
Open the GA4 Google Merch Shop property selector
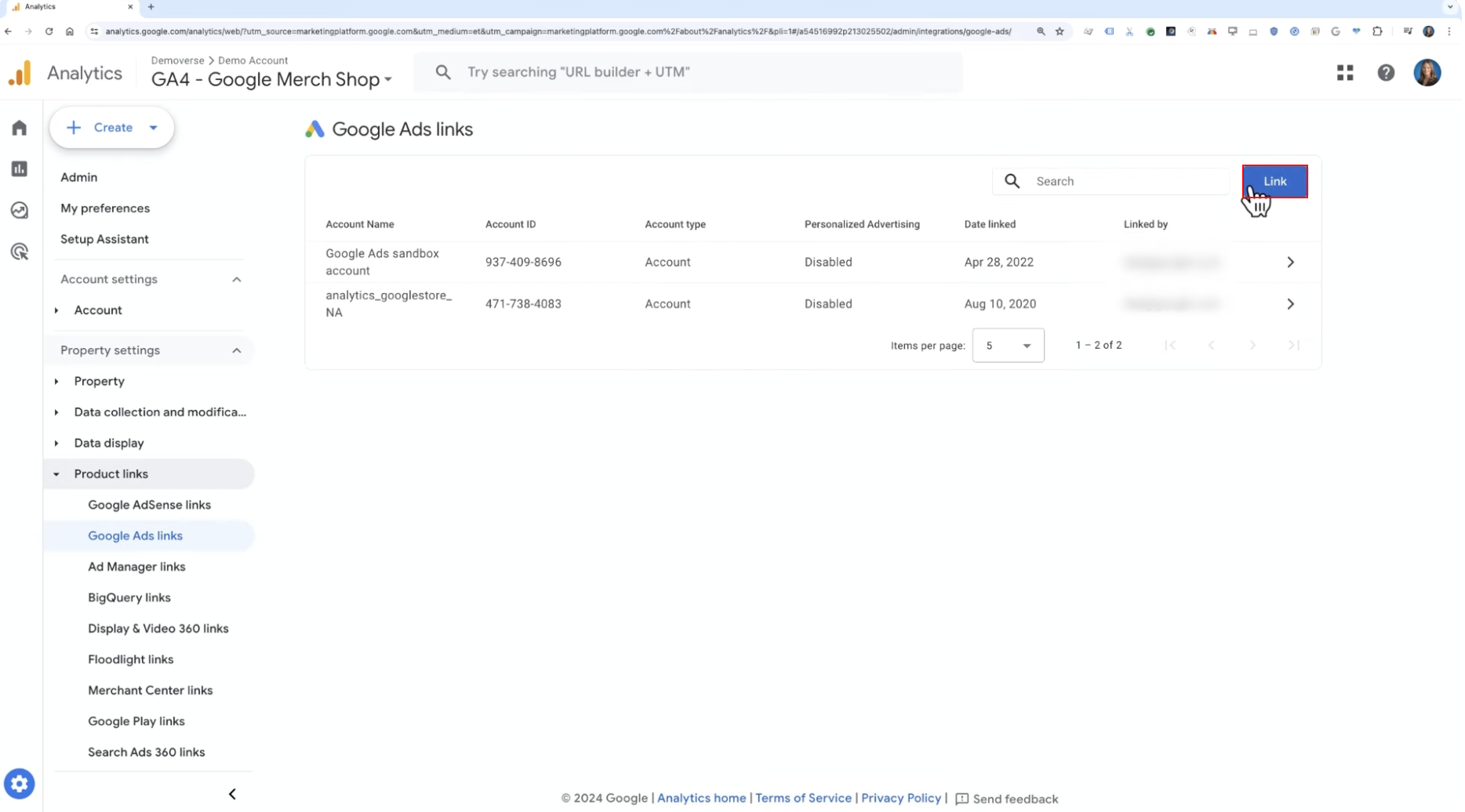click(x=271, y=79)
